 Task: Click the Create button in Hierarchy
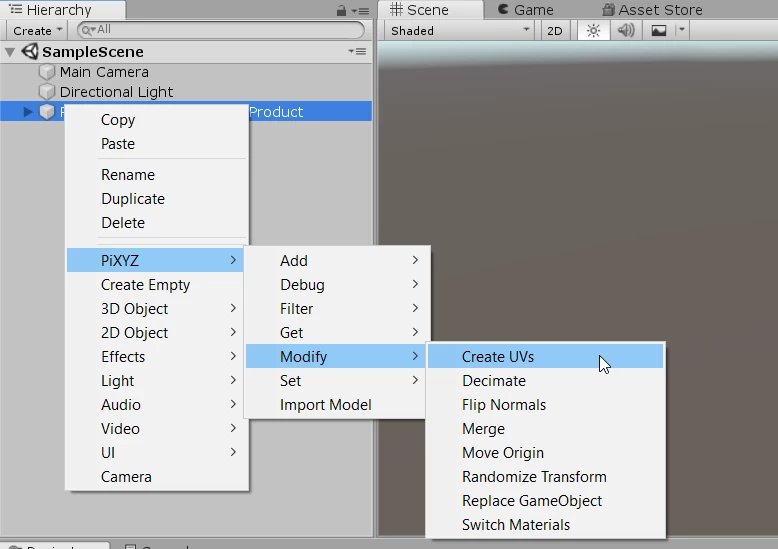pyautogui.click(x=37, y=30)
